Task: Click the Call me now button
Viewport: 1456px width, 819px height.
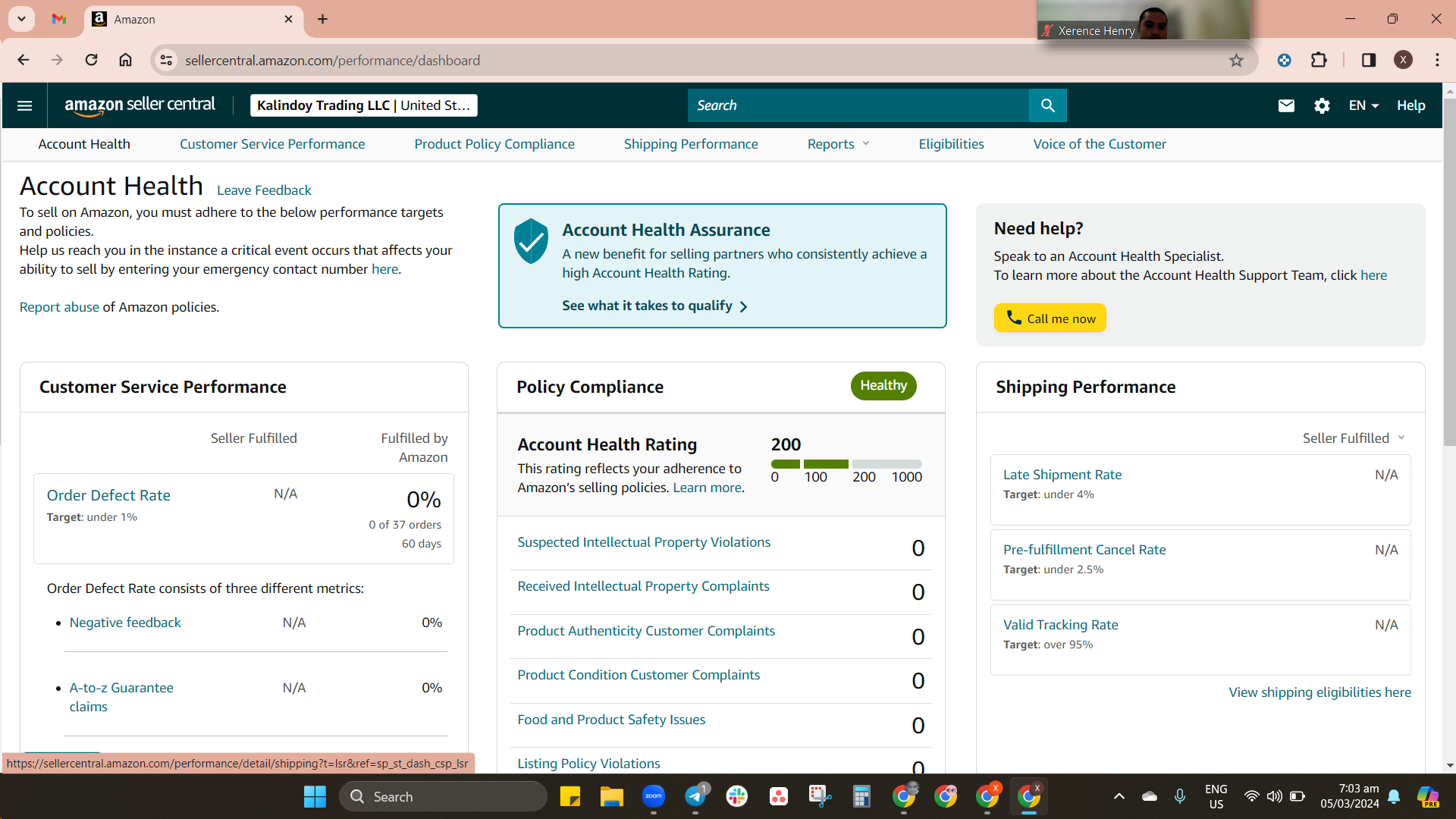Action: (1050, 318)
